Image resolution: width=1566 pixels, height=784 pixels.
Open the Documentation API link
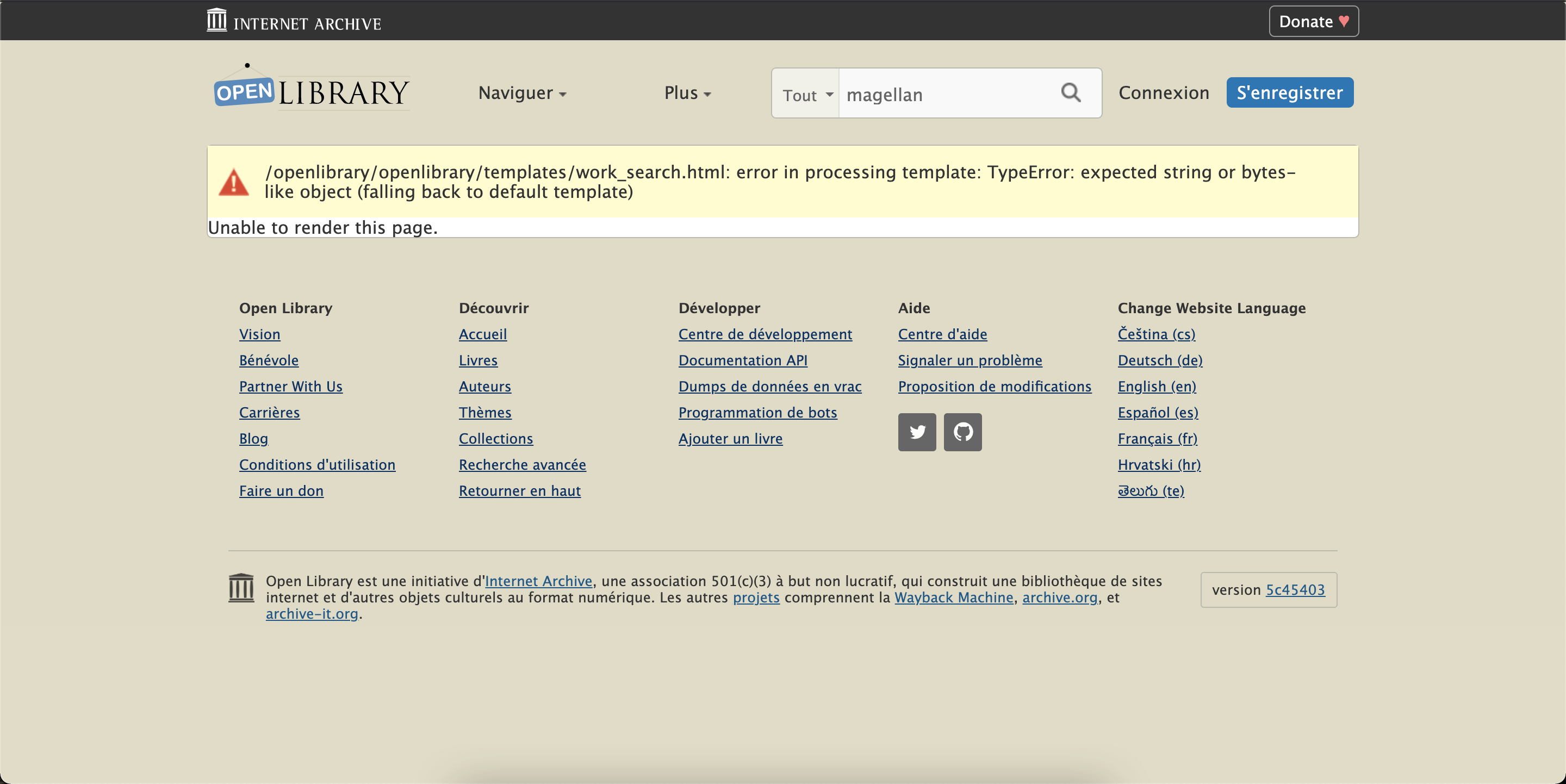[742, 360]
